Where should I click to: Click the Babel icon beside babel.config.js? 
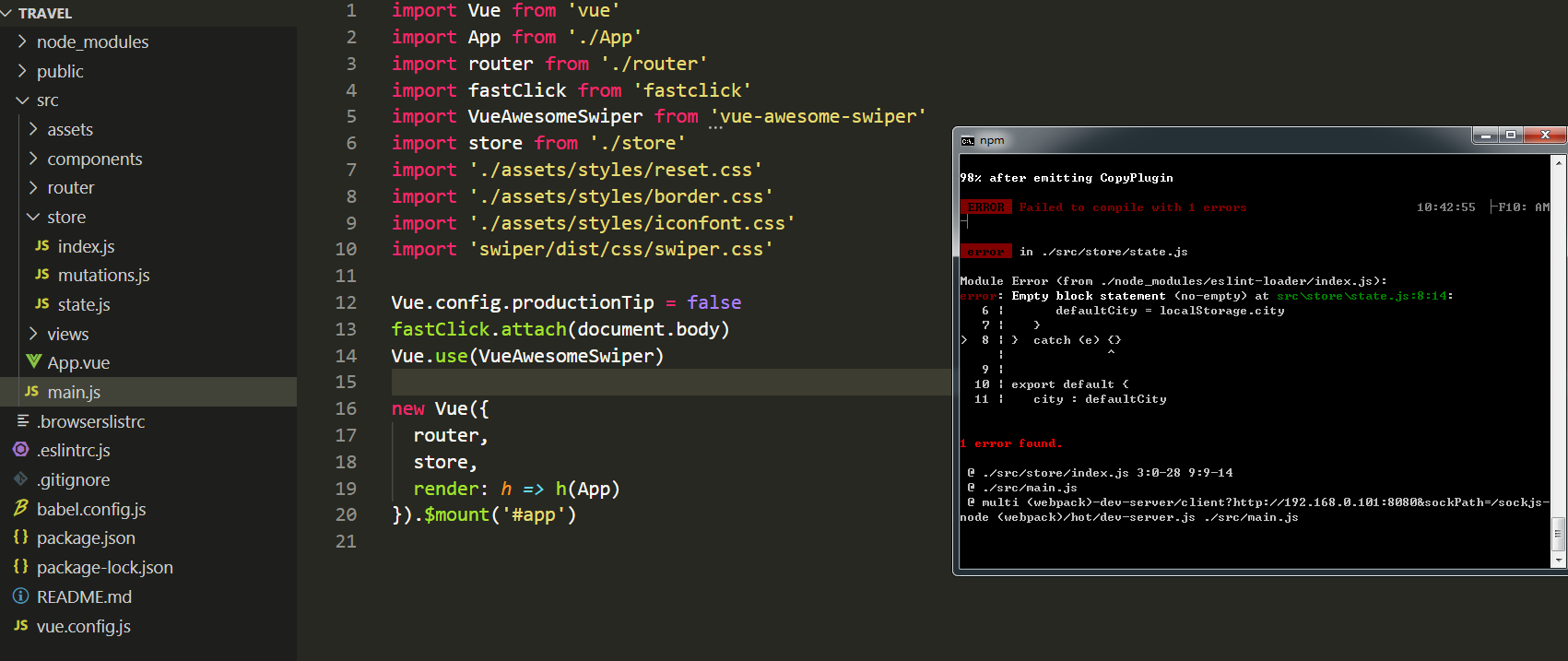(21, 508)
